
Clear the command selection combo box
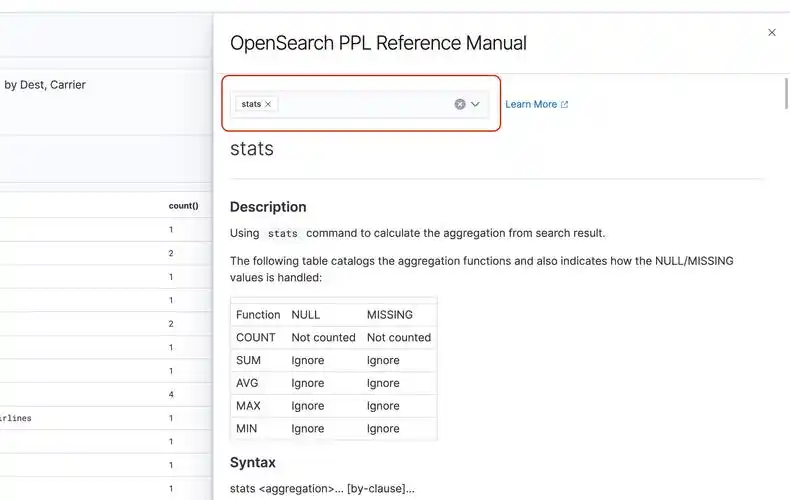click(x=459, y=104)
